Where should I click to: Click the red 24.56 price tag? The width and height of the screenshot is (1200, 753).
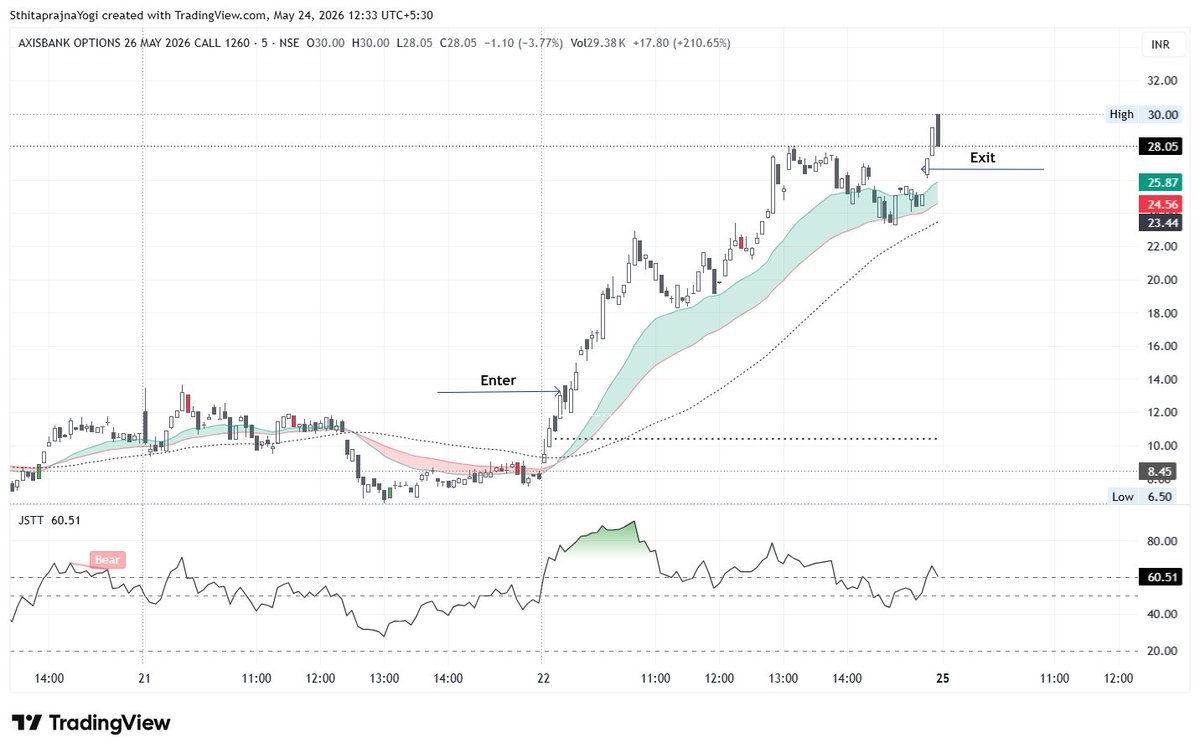1160,203
